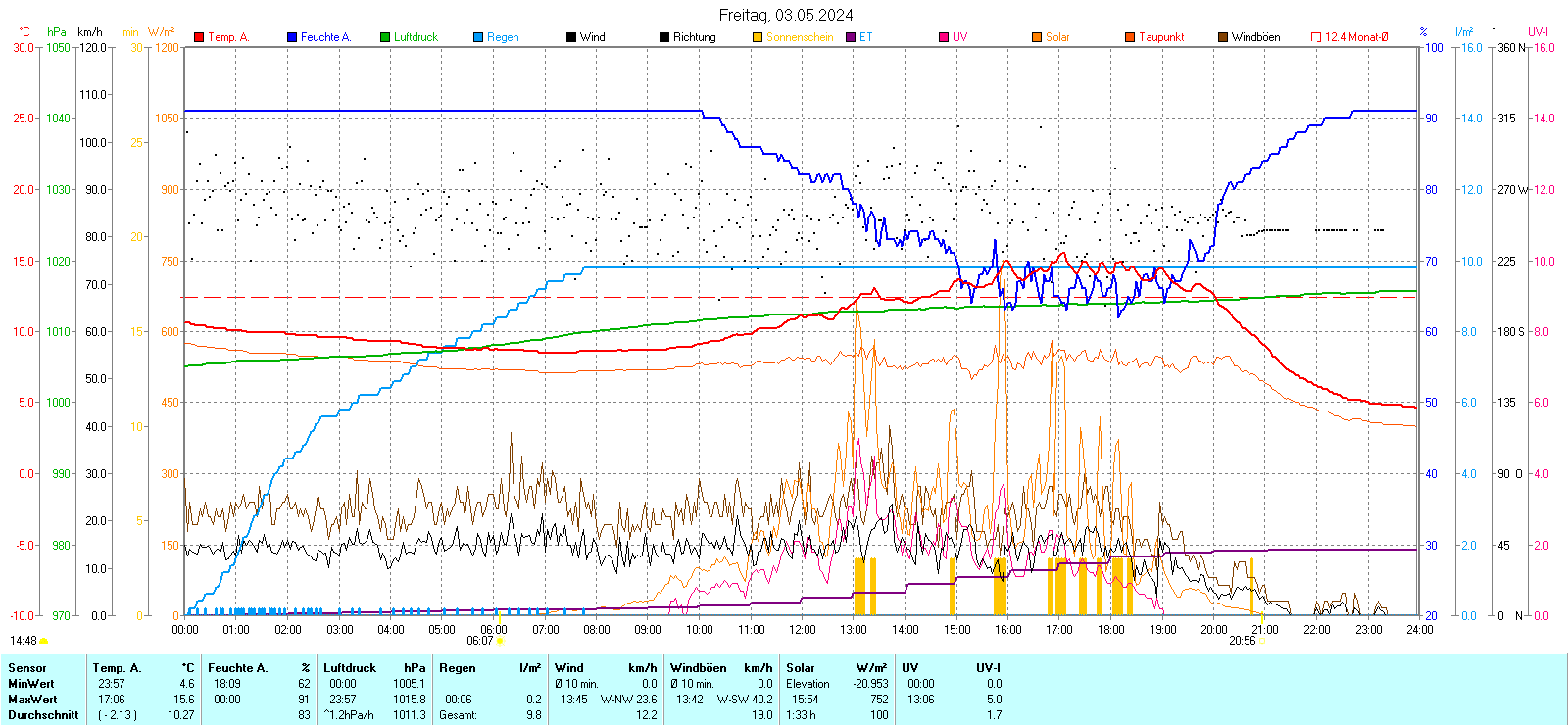Toggle the black Wind legend square
The width and height of the screenshot is (1568, 725).
point(571,37)
